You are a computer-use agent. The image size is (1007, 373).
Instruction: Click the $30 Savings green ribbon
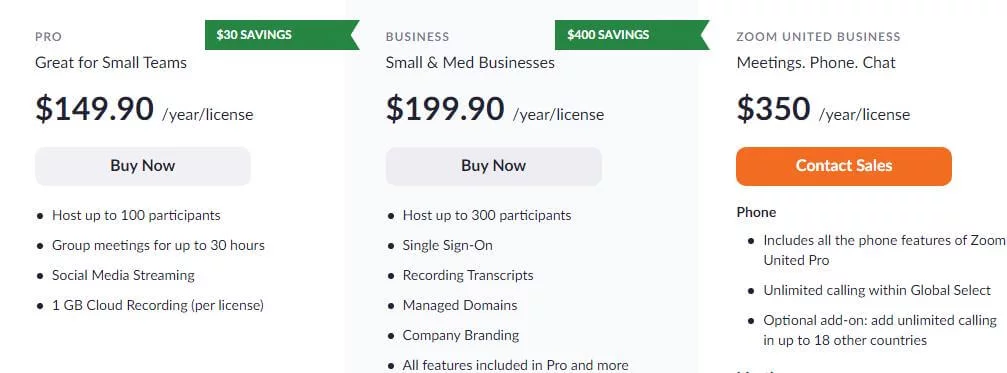(x=281, y=35)
